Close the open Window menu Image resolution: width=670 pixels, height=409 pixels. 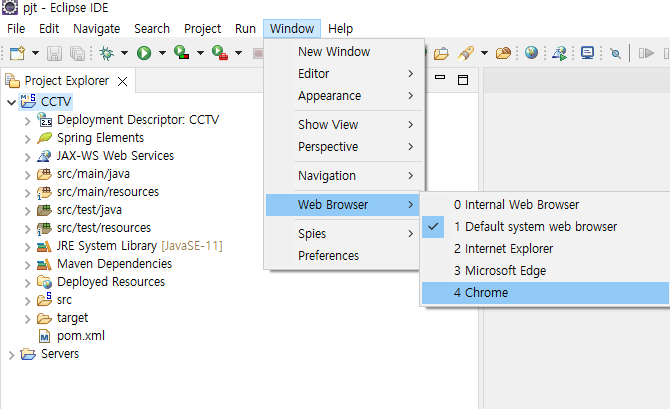pos(292,29)
